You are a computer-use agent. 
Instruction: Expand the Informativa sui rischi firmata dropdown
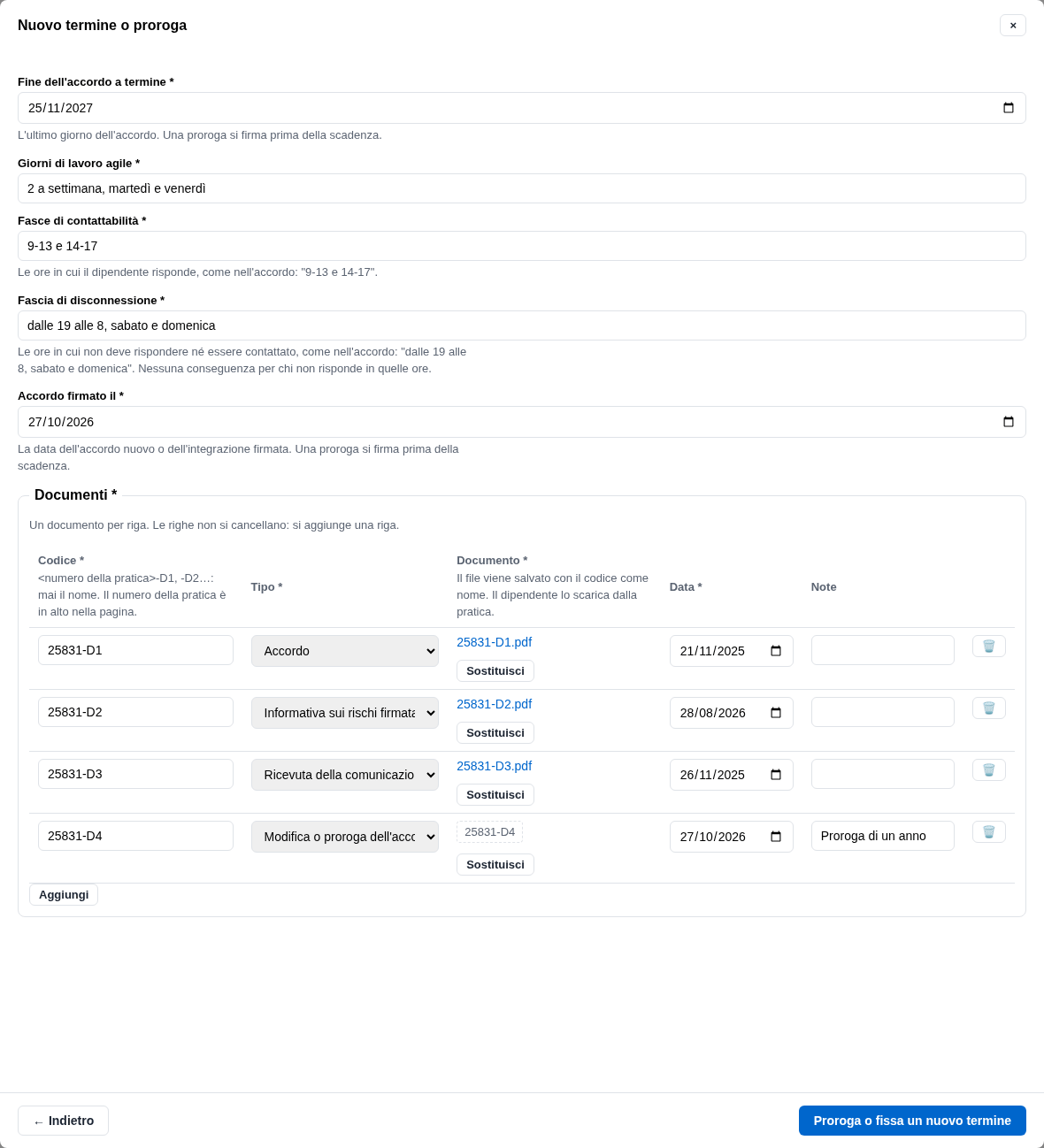point(345,713)
